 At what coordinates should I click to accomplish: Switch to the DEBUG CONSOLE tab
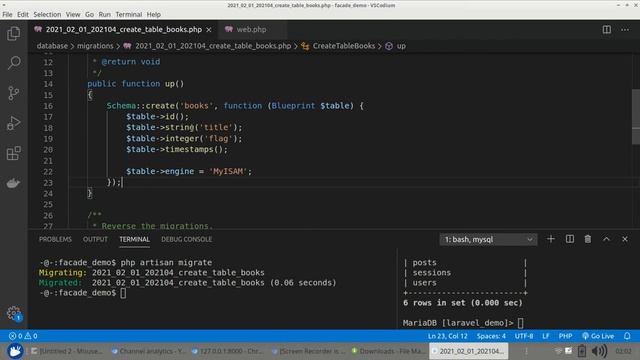[187, 239]
